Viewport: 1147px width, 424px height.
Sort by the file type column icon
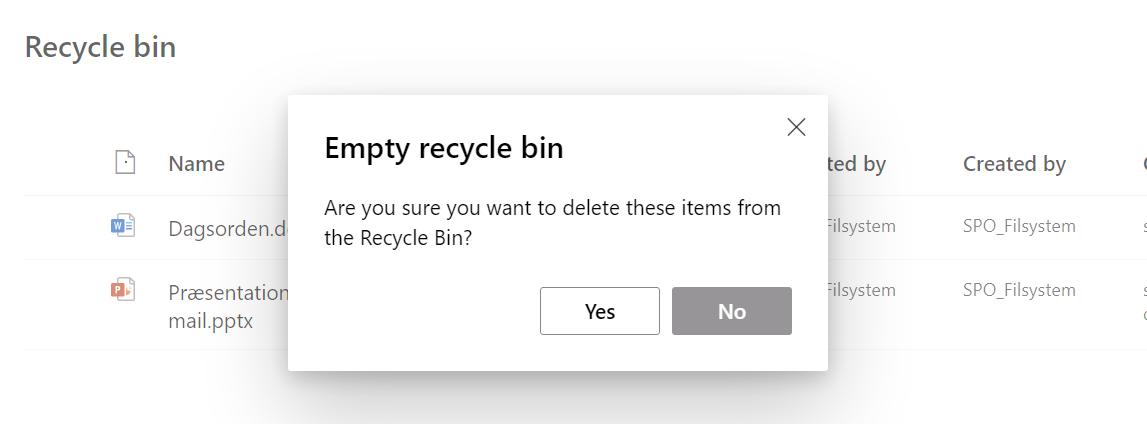pos(125,162)
